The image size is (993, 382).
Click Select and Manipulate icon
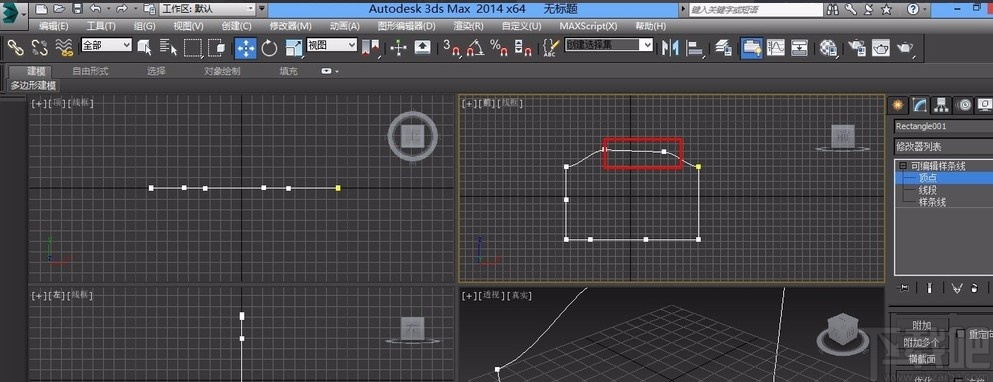point(398,48)
